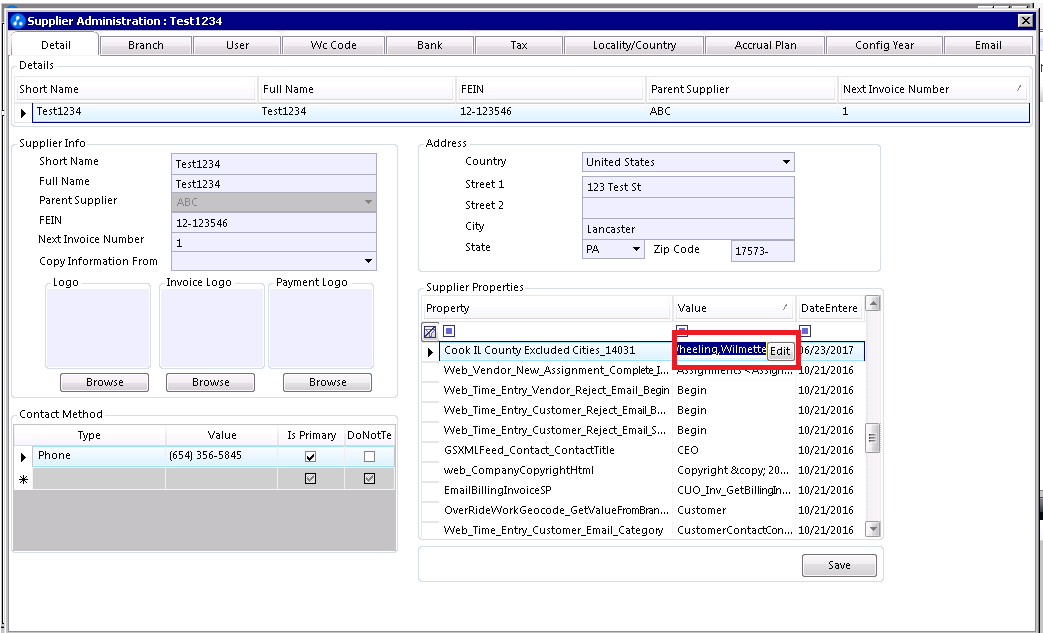
Task: Sort by Next Invoice Number column header
Action: pyautogui.click(x=934, y=89)
